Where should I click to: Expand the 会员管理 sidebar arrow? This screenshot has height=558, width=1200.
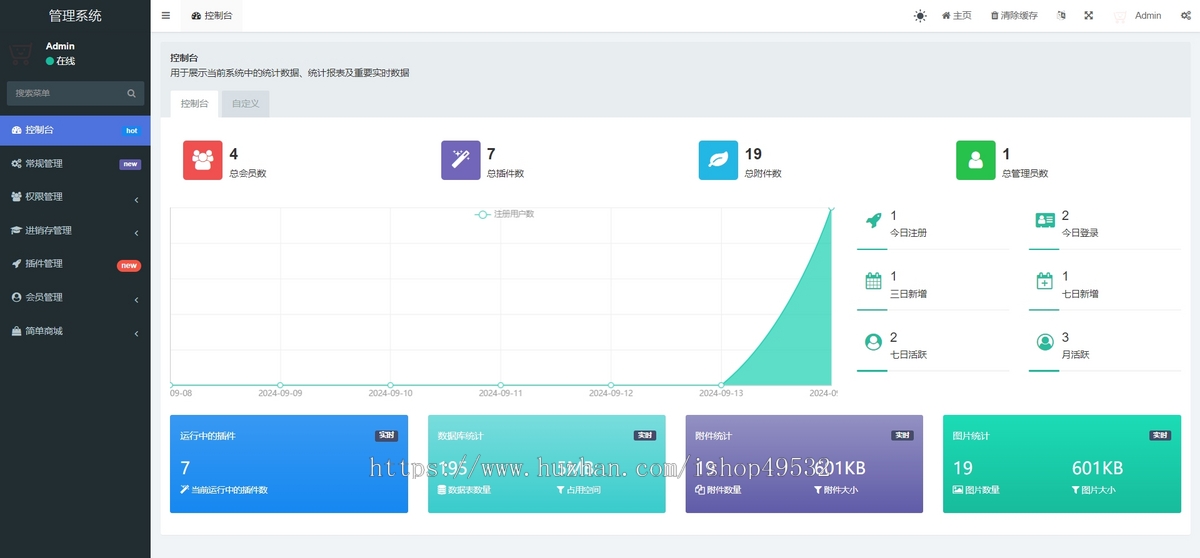coord(136,298)
